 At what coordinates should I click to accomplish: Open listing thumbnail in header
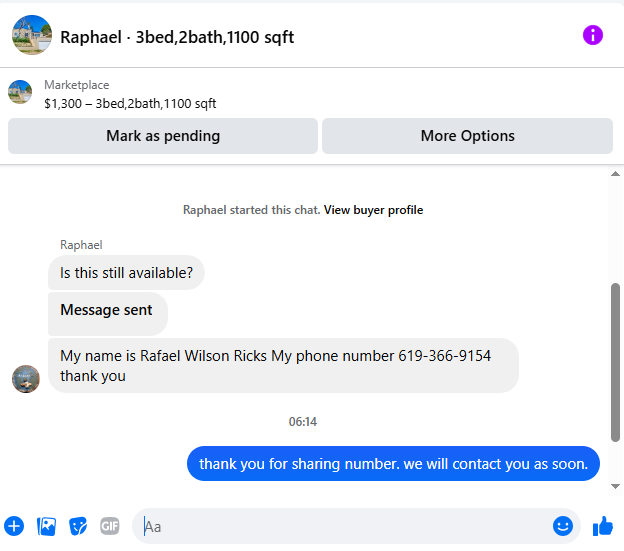(x=32, y=35)
